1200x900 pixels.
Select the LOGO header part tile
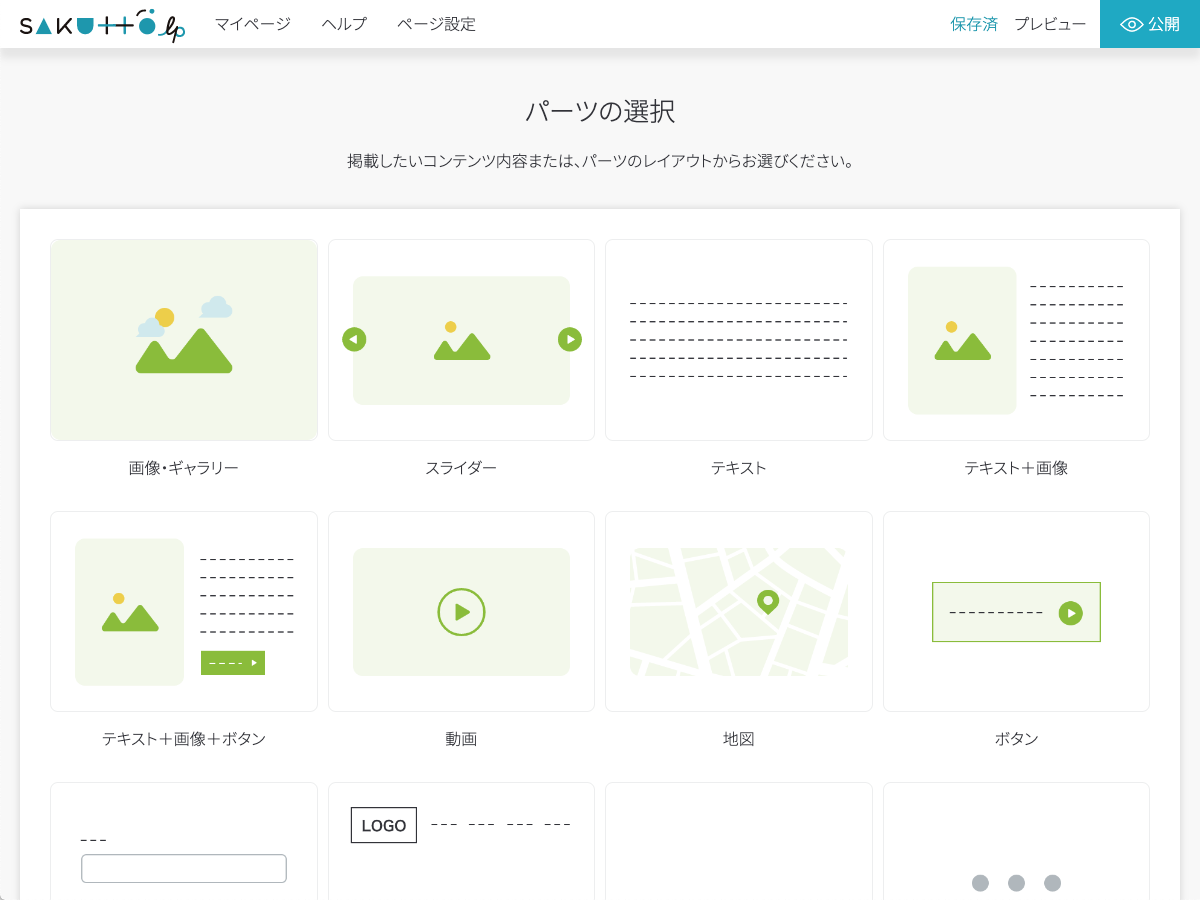click(461, 840)
